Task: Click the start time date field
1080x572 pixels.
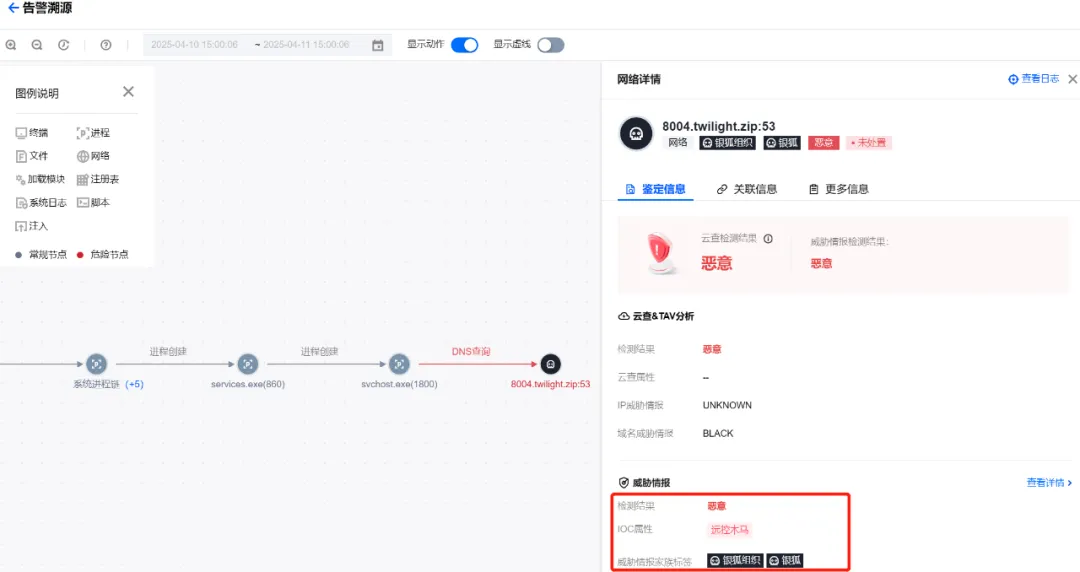Action: pyautogui.click(x=196, y=45)
